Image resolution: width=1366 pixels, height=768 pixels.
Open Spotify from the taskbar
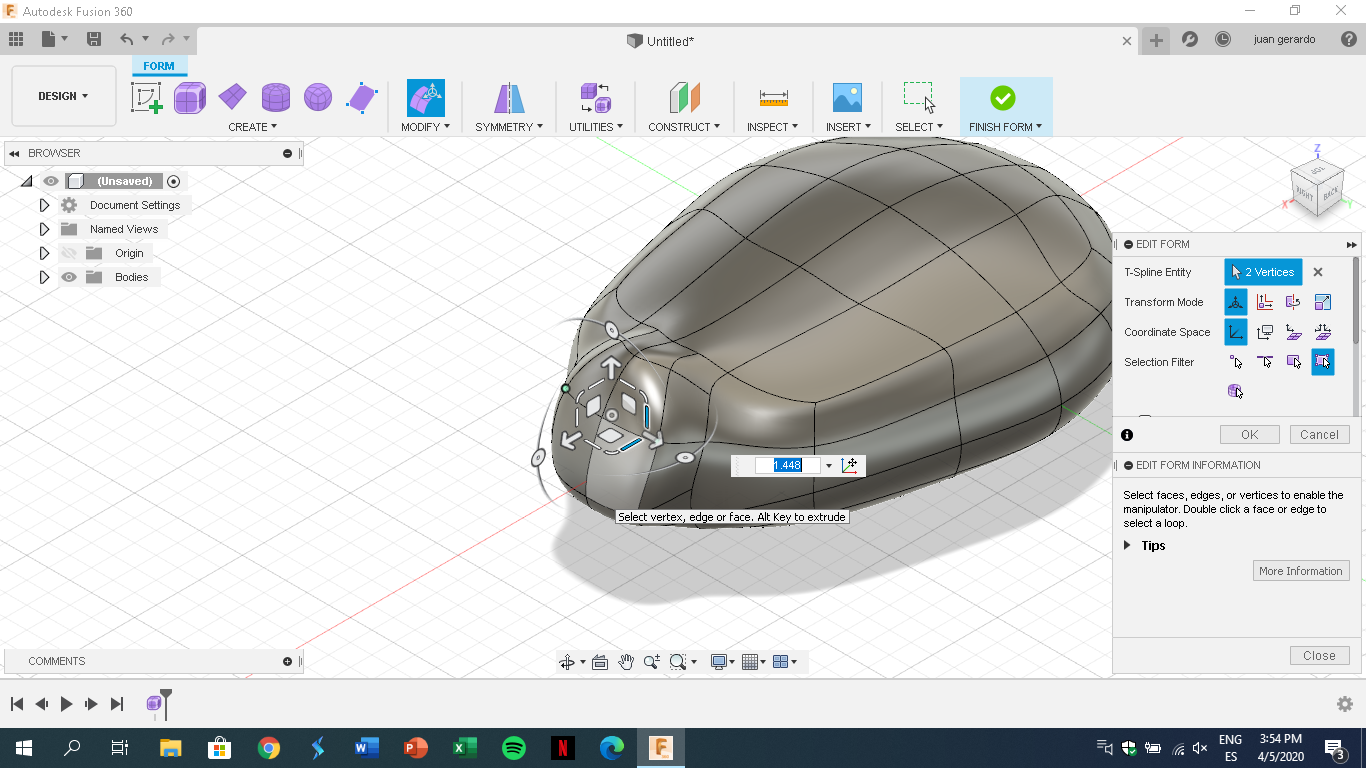513,747
